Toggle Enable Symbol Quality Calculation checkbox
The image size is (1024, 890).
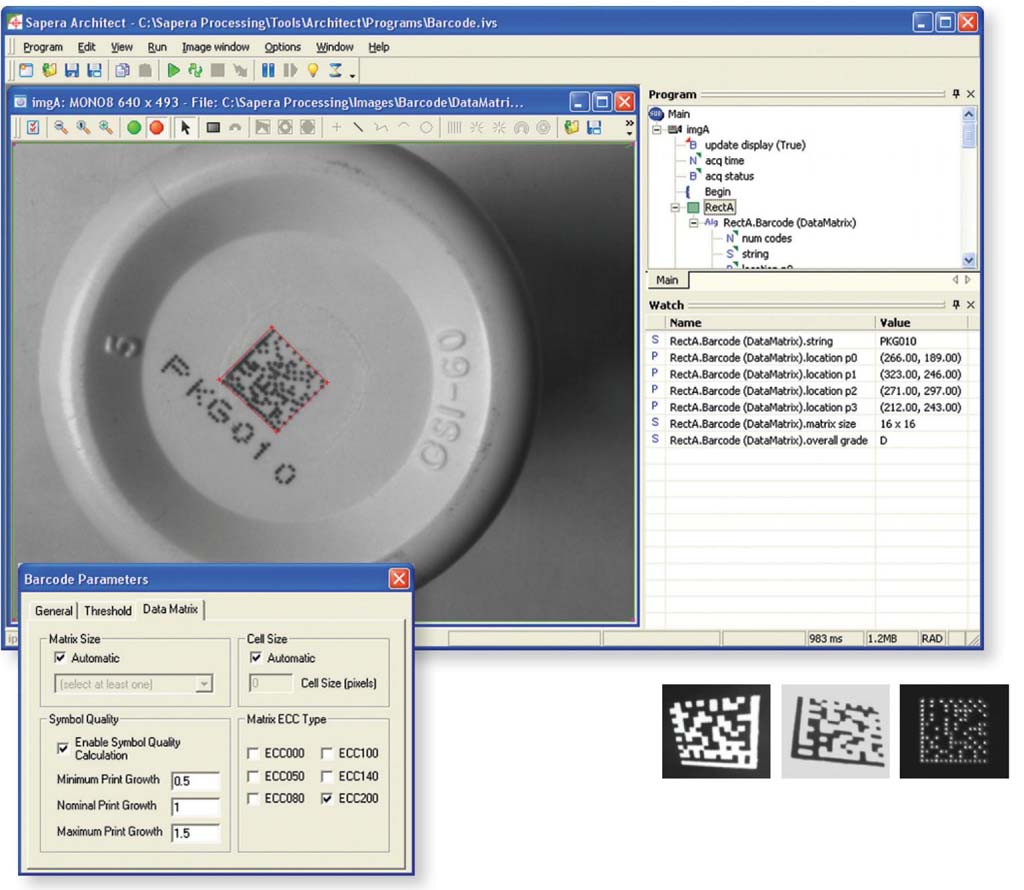63,748
